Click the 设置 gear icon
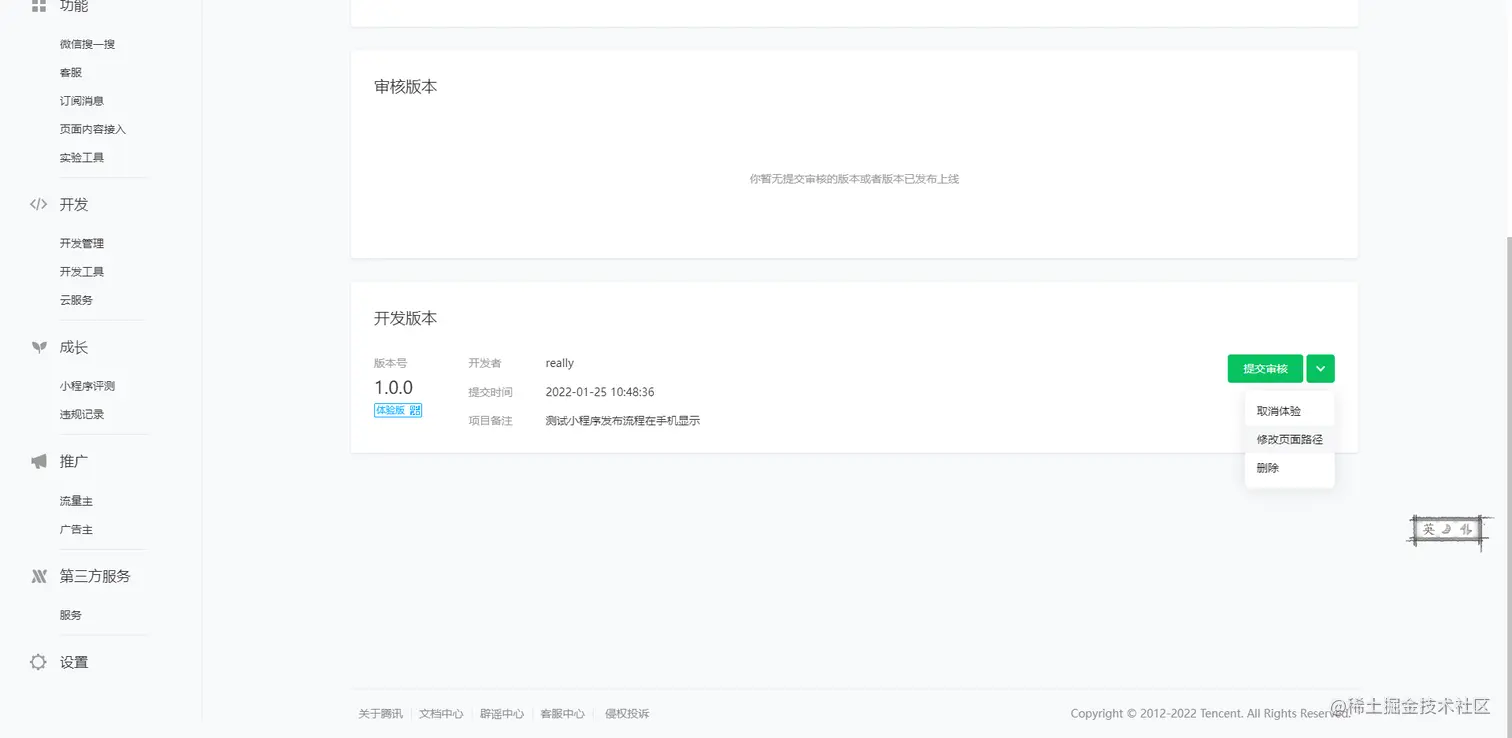 pyautogui.click(x=39, y=662)
